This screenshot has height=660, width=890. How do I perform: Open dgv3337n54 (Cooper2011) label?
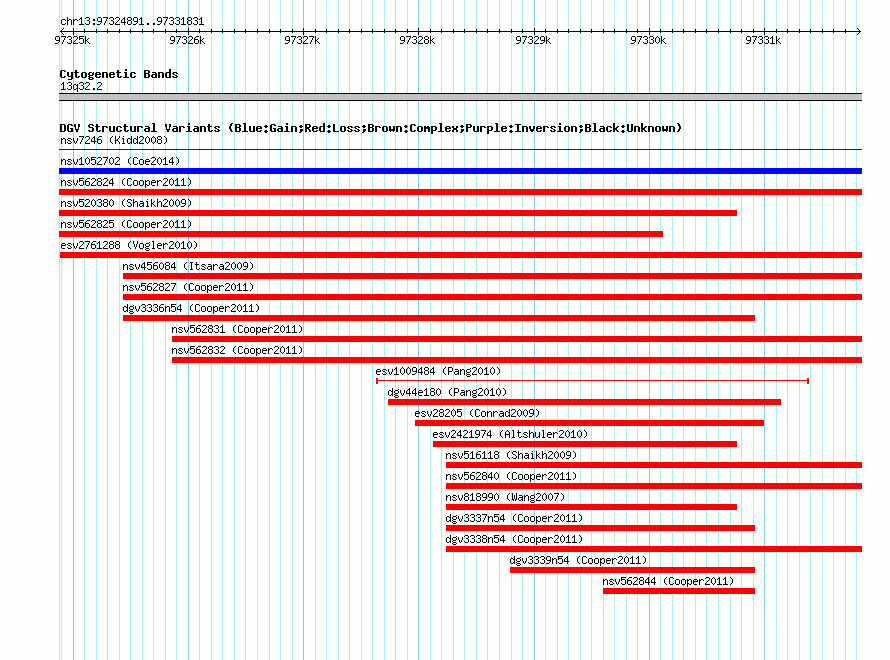[x=514, y=518]
